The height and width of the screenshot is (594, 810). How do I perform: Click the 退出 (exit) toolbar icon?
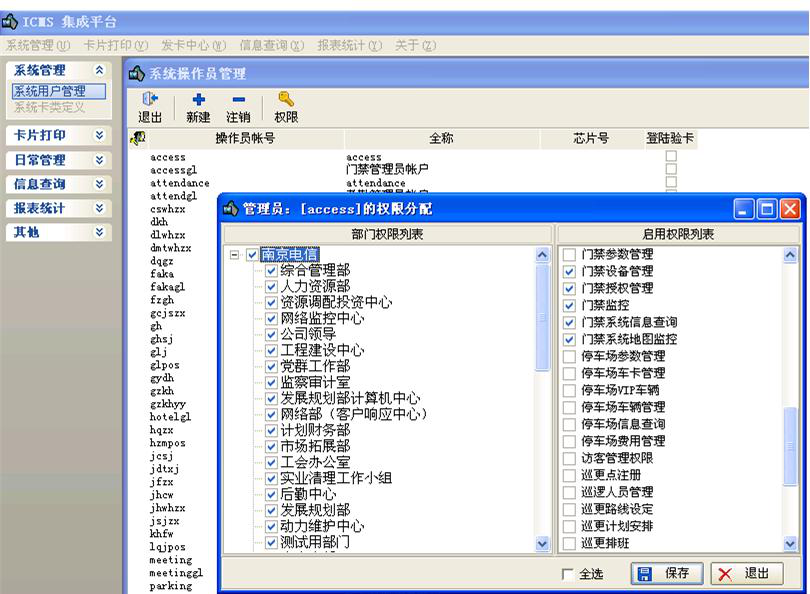click(150, 100)
